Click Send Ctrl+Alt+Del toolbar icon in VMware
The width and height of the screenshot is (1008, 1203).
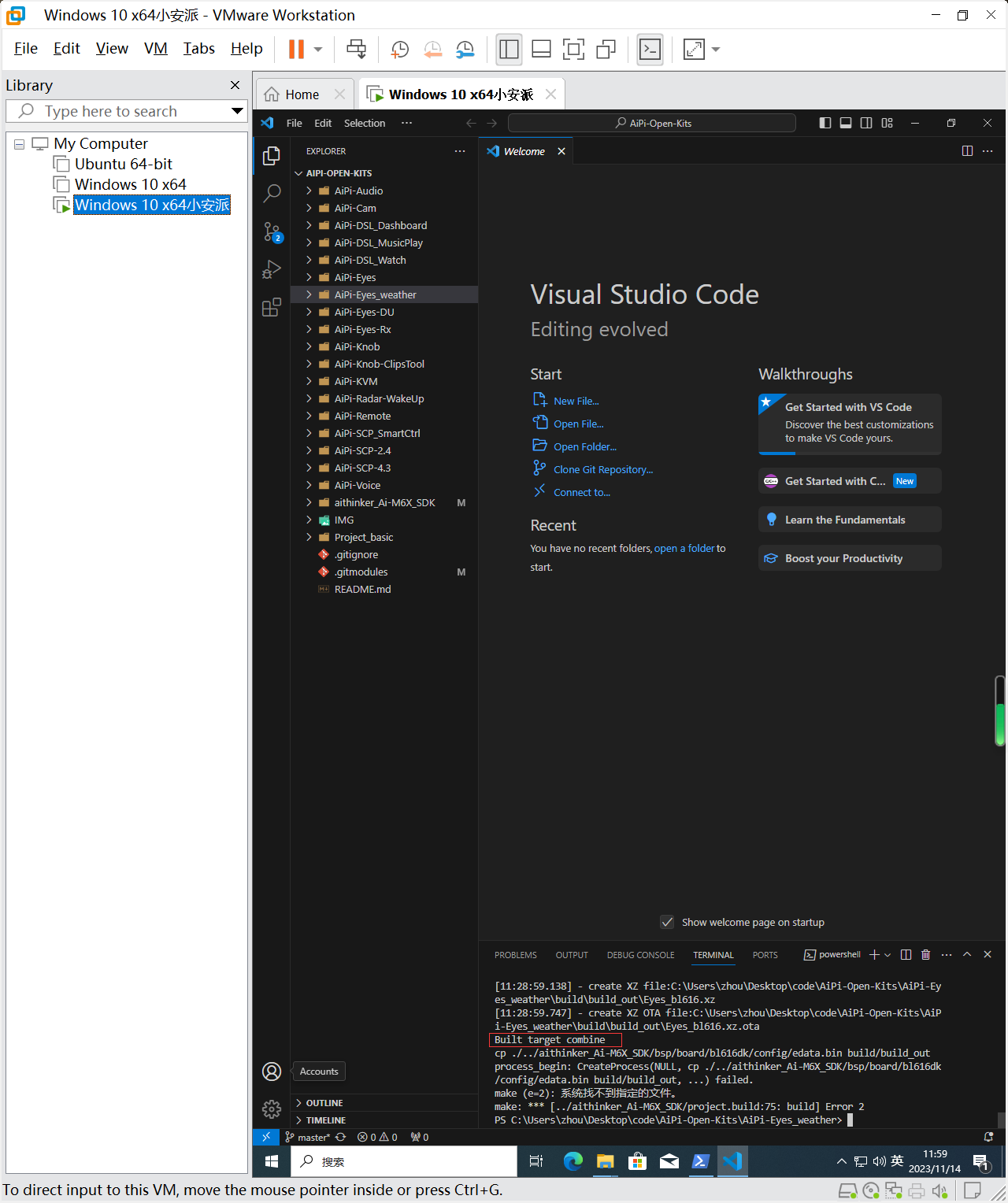357,49
